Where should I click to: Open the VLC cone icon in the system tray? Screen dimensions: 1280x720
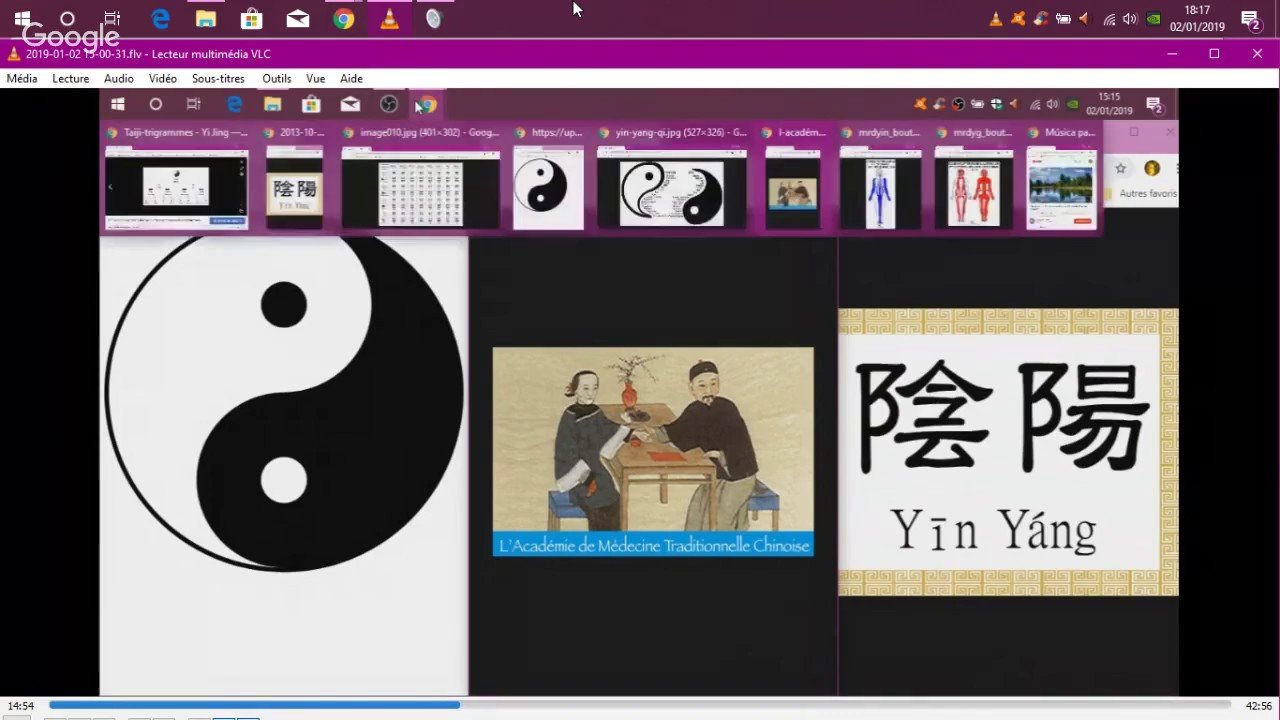pos(996,19)
